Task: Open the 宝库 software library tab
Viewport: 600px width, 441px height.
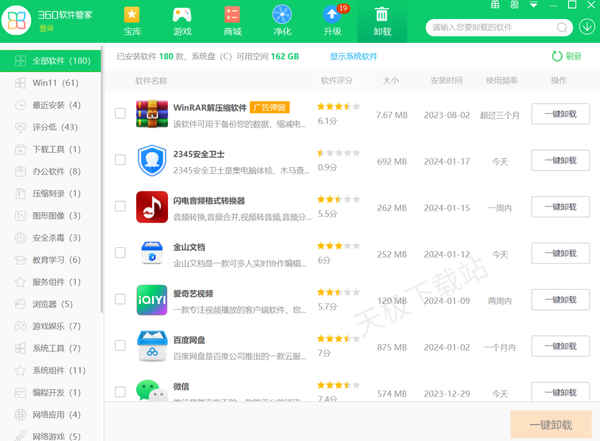Action: 132,21
